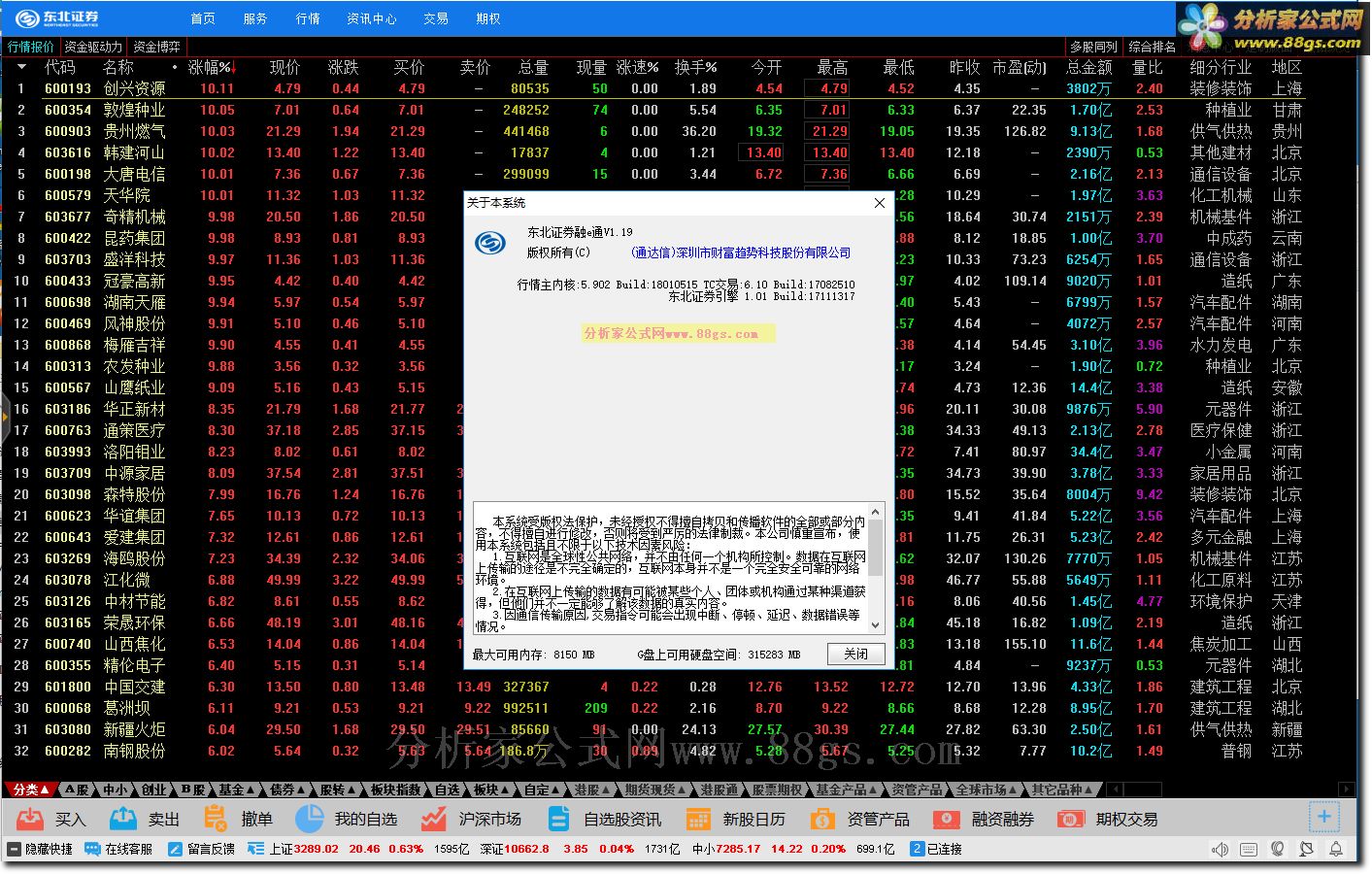1372x874 pixels.
Task: Open 新股日历 calendar icon
Action: point(698,819)
